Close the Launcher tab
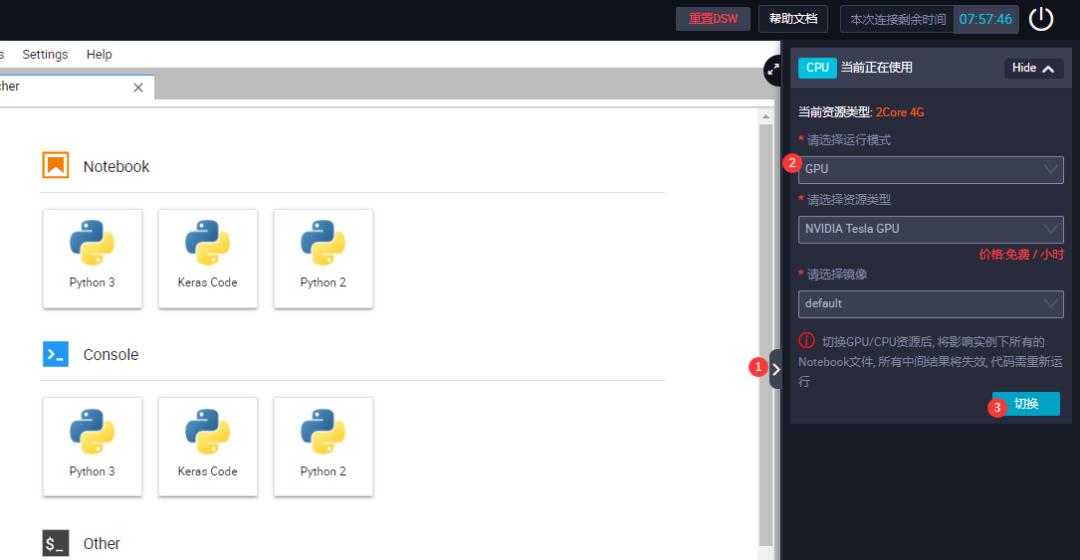The image size is (1080, 560). click(x=138, y=87)
